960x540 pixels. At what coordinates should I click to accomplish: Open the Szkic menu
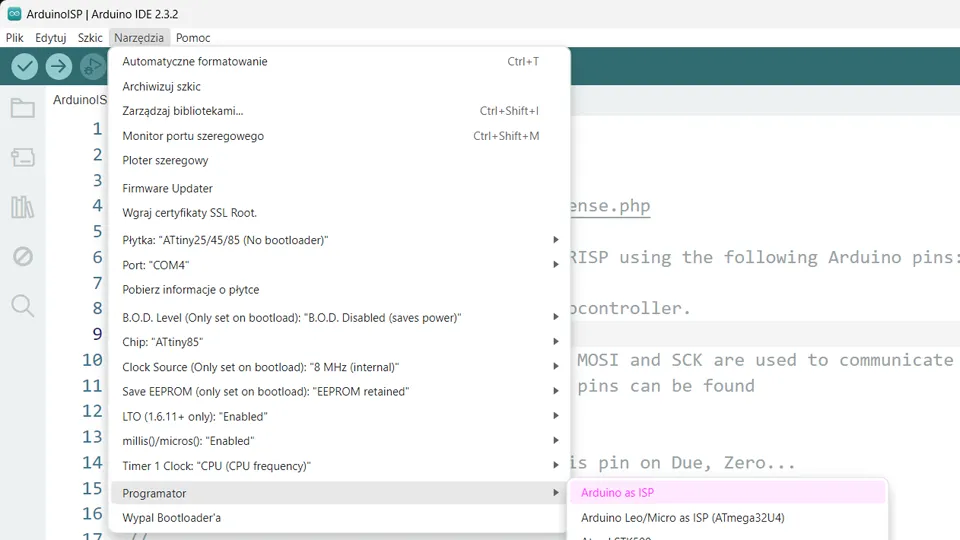point(90,37)
